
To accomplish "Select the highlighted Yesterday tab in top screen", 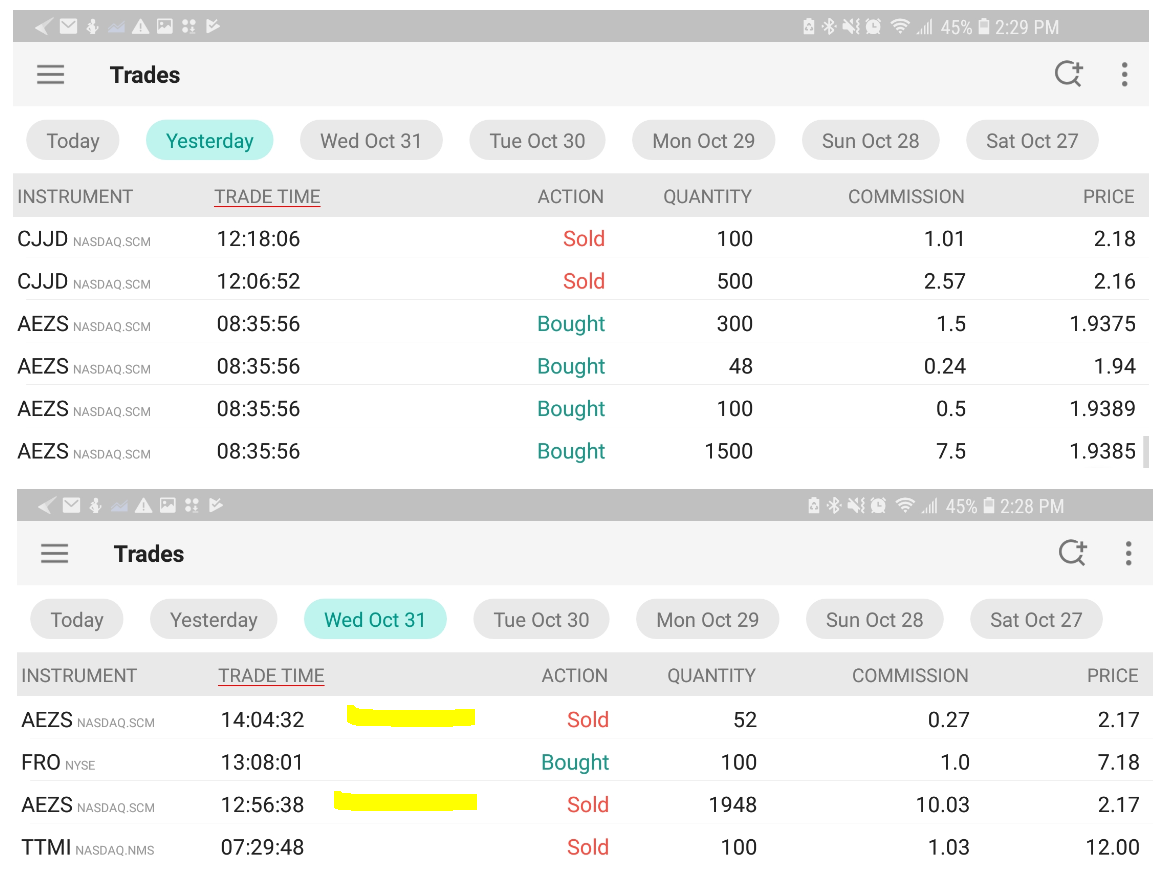I will coord(209,141).
